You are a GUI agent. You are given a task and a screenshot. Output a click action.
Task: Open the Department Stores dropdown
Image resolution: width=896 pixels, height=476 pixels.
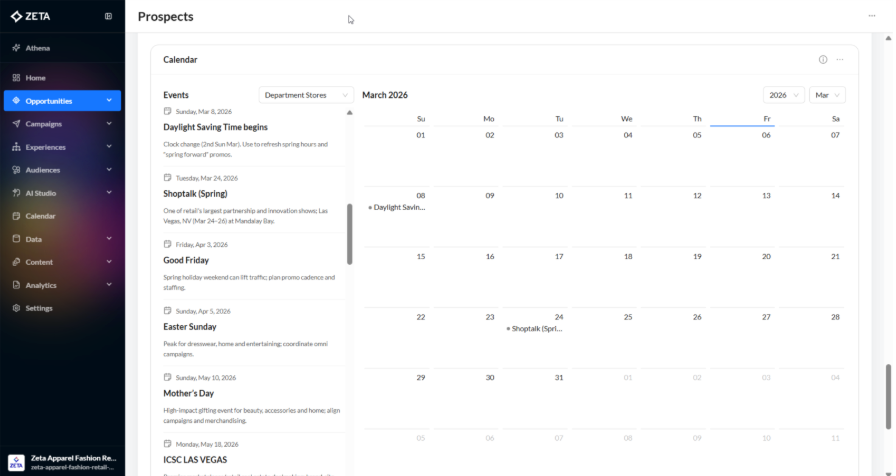(x=307, y=95)
